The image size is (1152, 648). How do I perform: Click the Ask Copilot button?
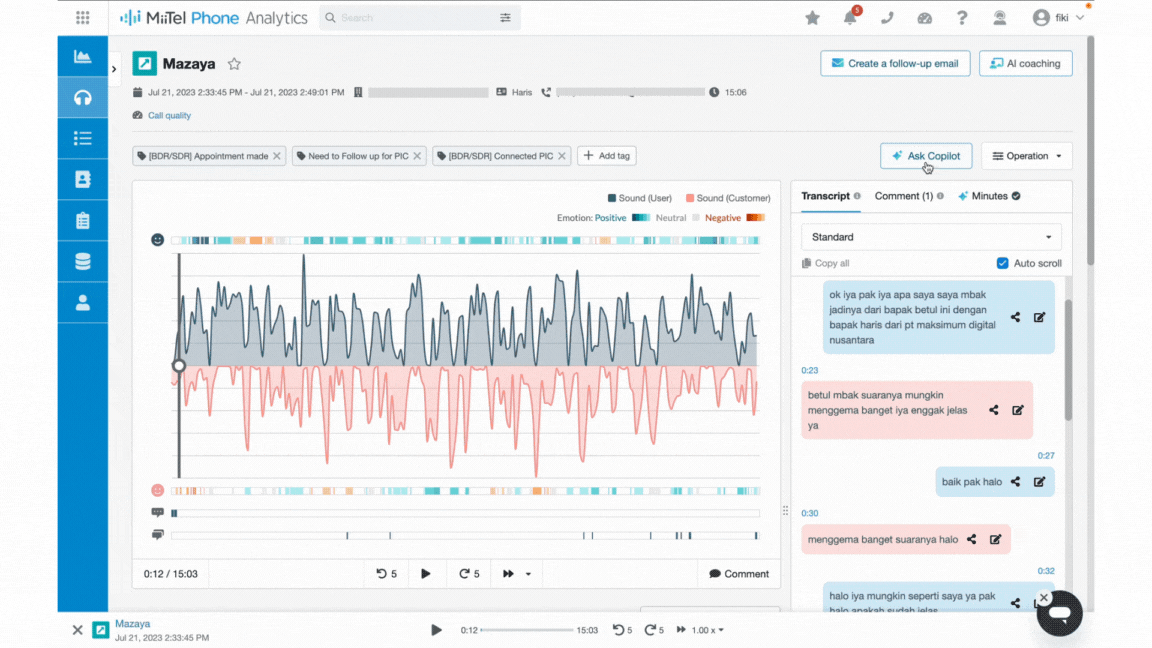tap(926, 156)
